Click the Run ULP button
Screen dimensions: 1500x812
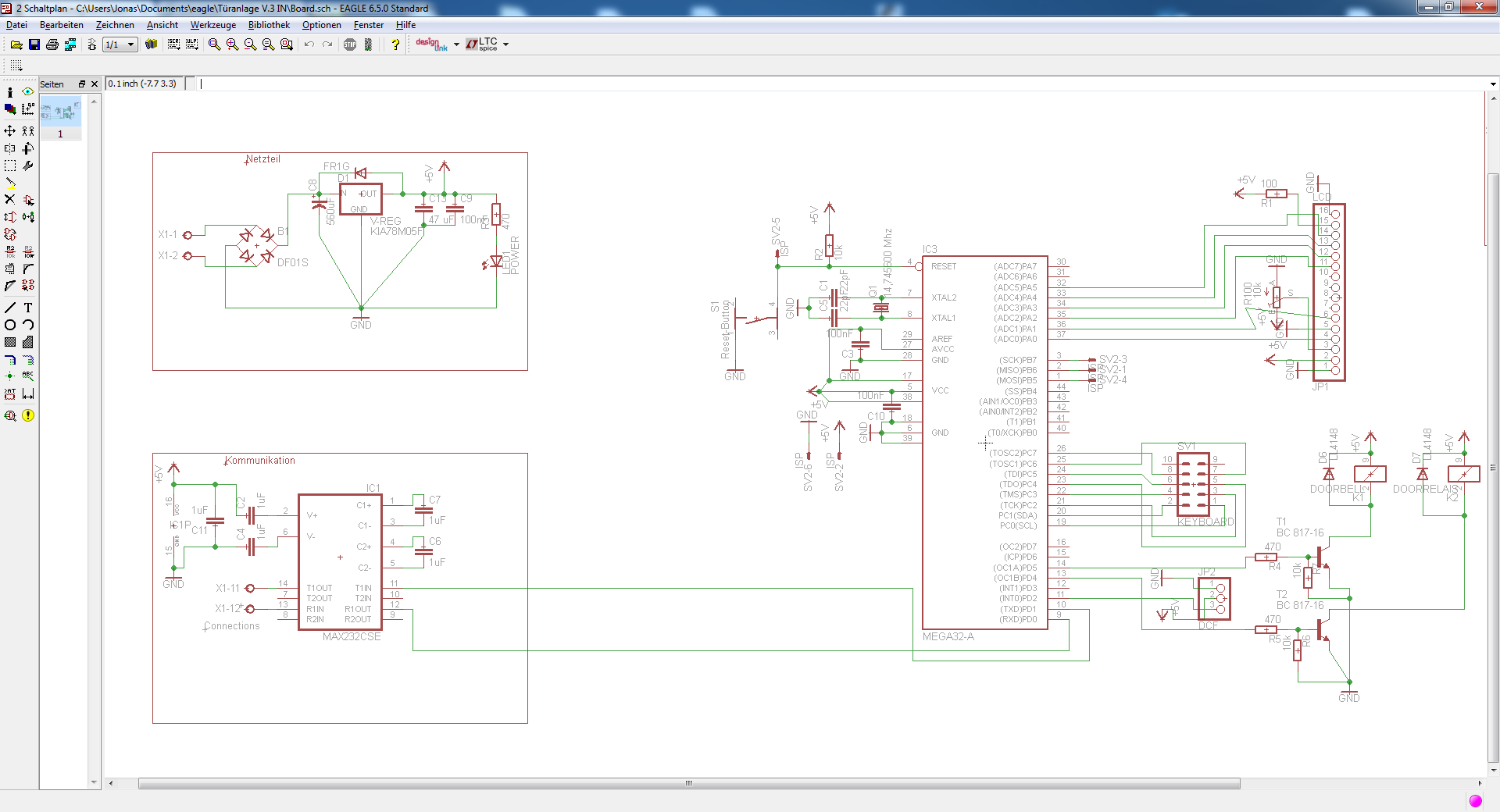tap(191, 45)
